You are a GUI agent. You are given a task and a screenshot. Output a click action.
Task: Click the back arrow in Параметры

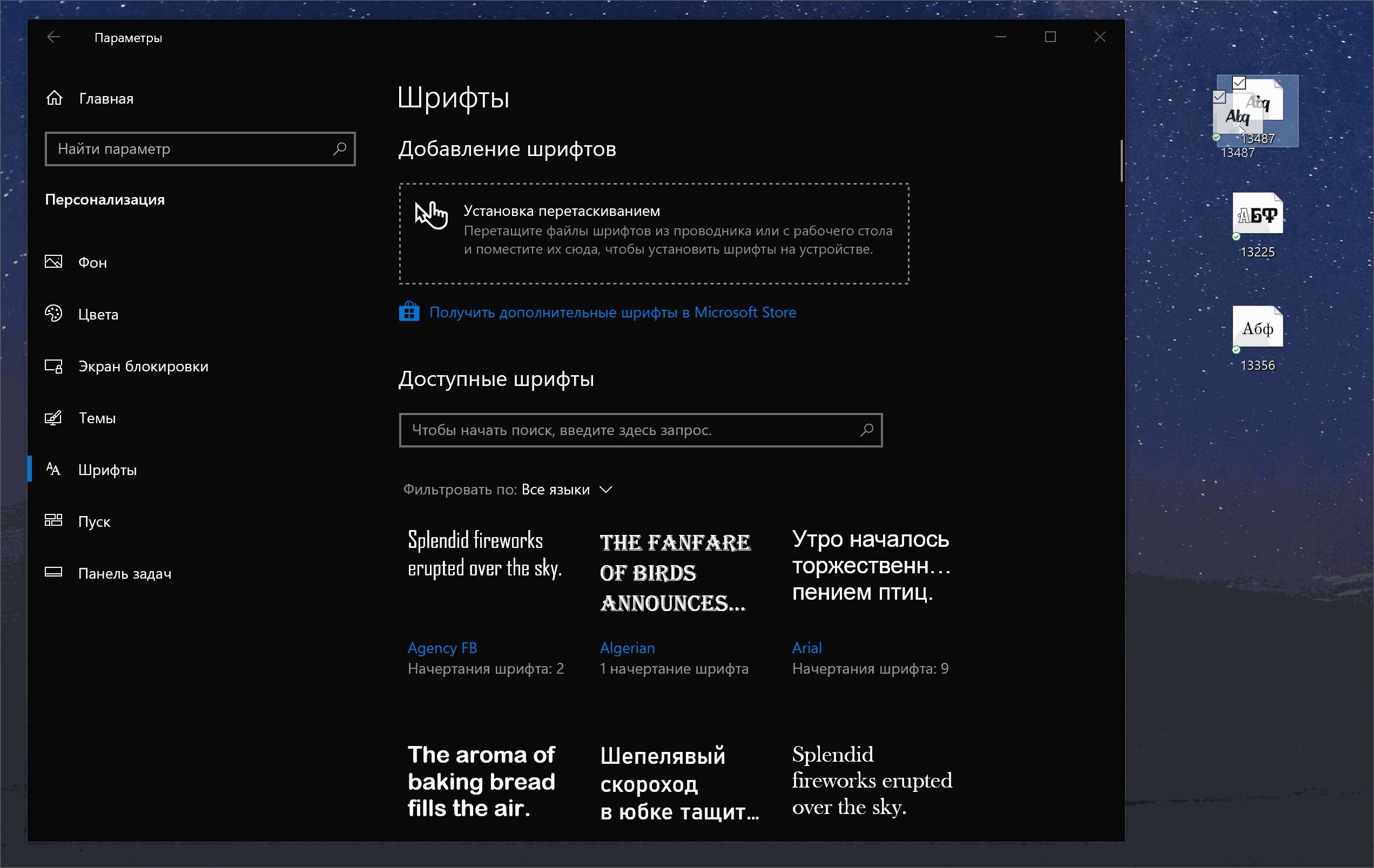(53, 37)
